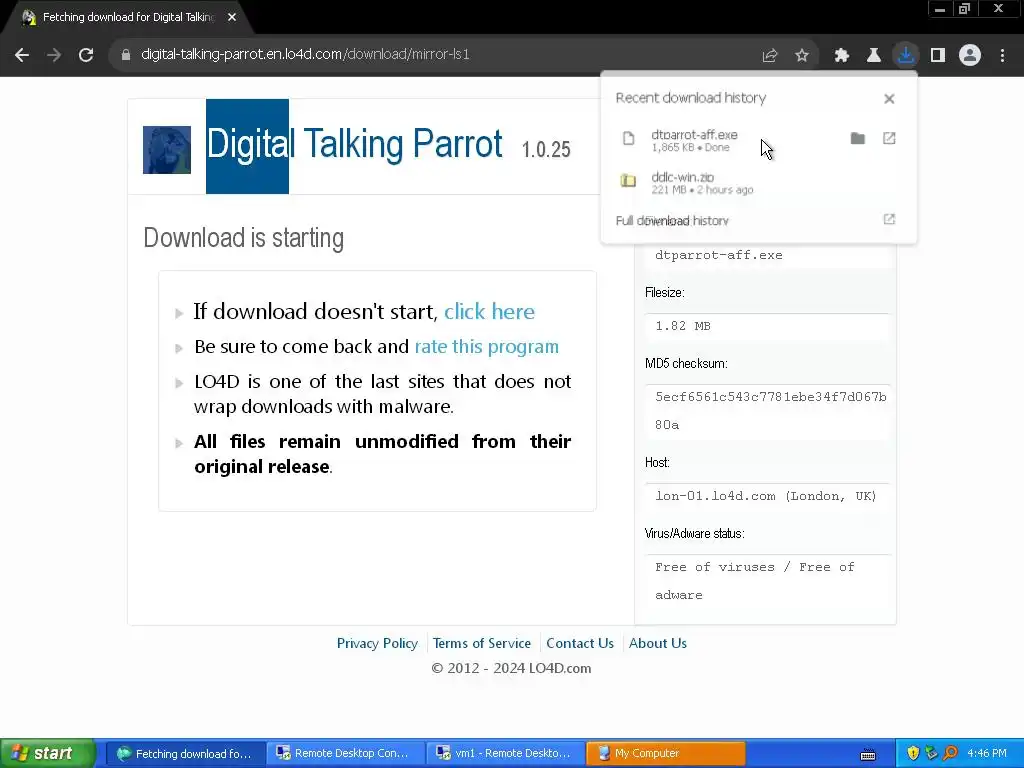Open the About Us link
The image size is (1024, 768).
(x=658, y=643)
